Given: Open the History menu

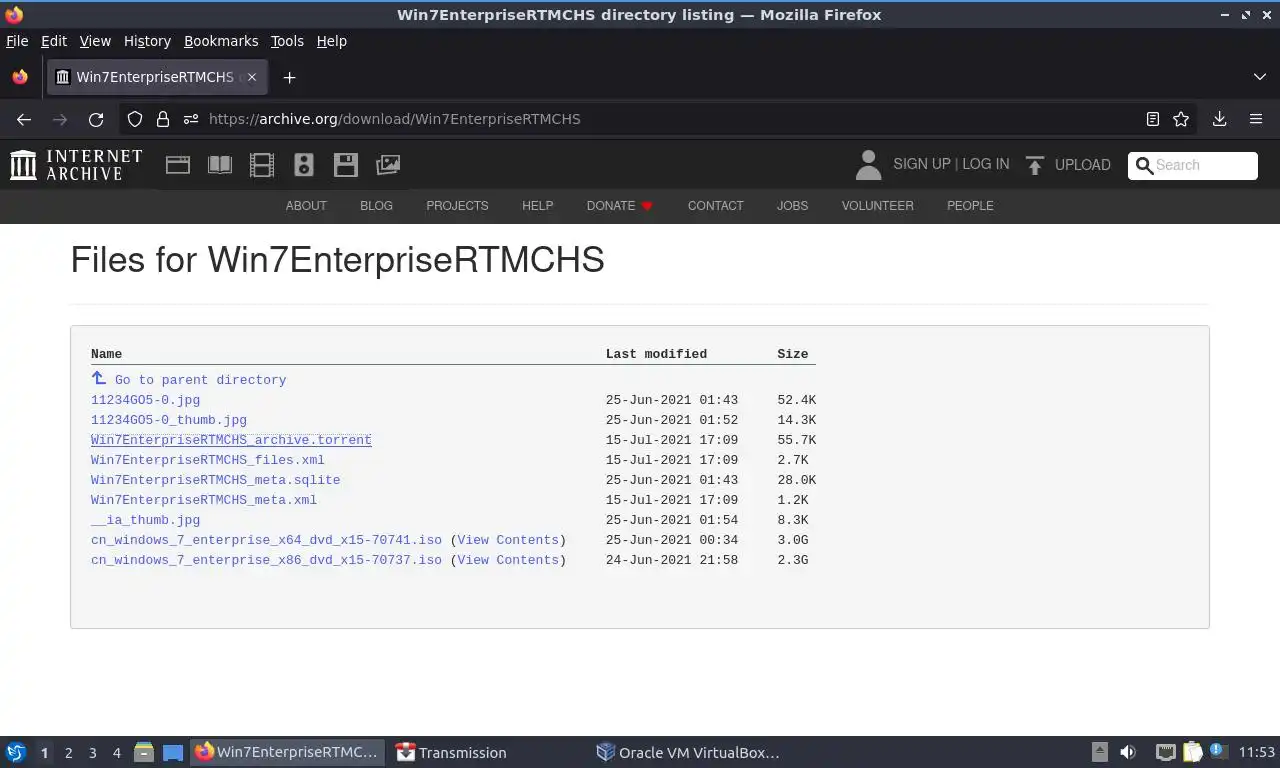Looking at the screenshot, I should click(147, 41).
